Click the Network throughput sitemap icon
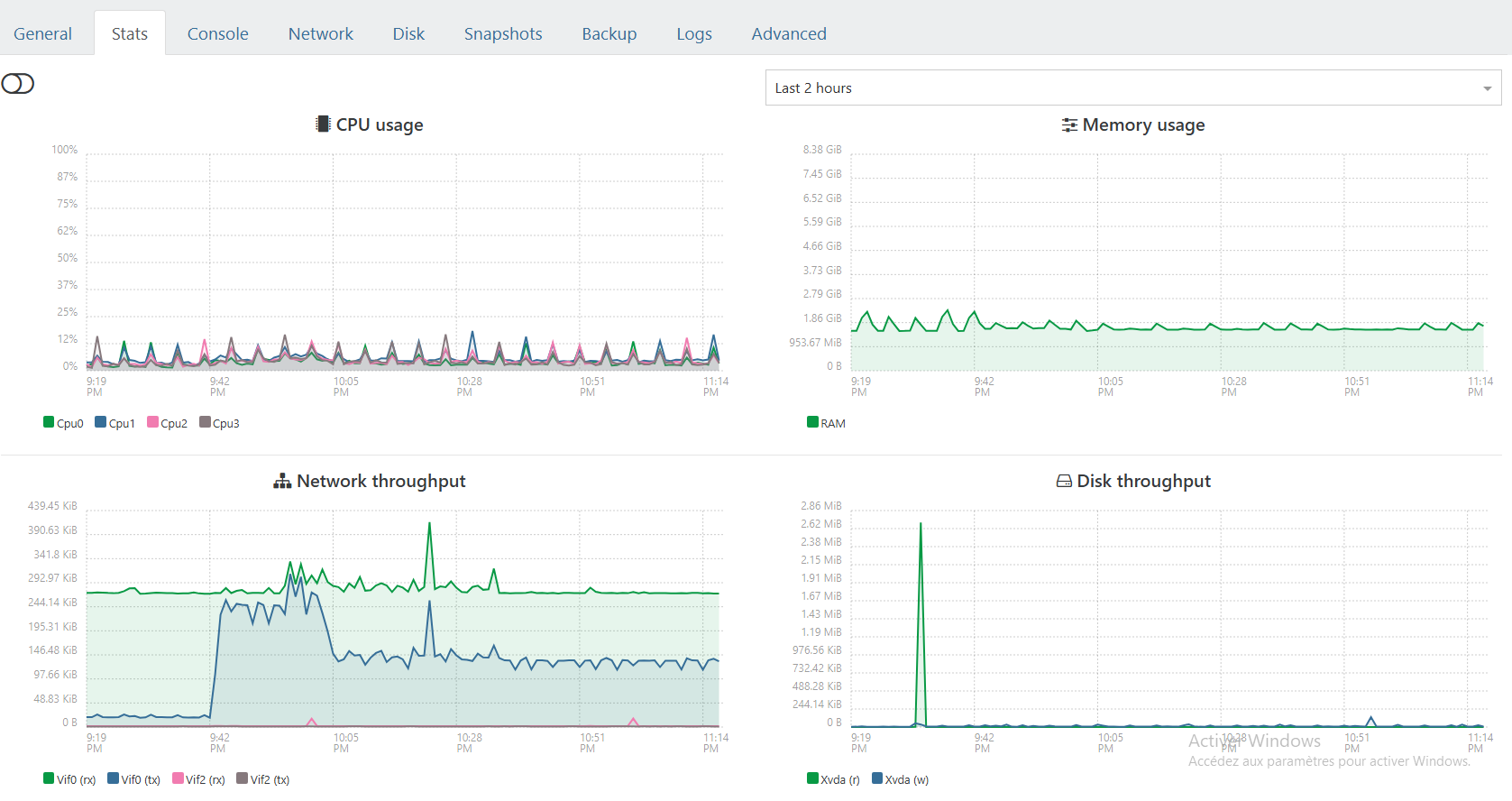1512x801 pixels. point(282,482)
